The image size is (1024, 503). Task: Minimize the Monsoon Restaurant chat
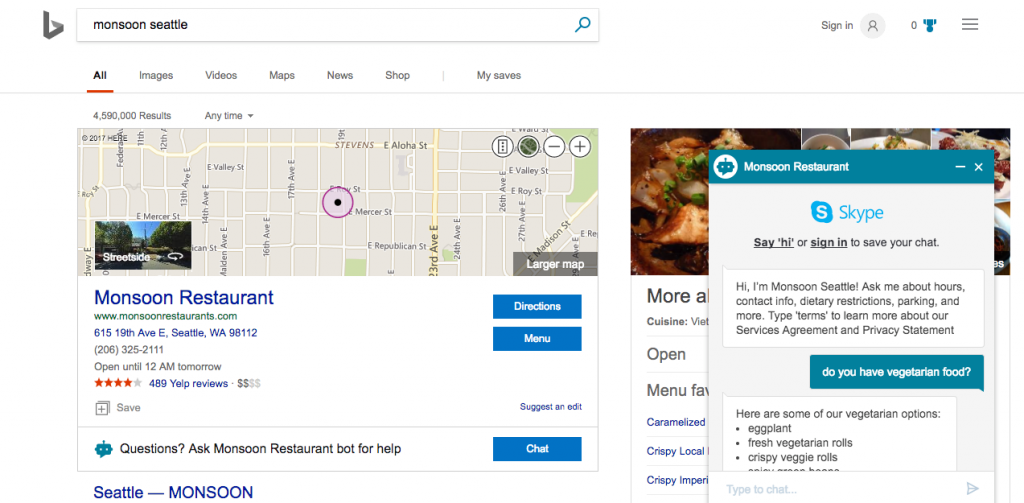coord(960,167)
